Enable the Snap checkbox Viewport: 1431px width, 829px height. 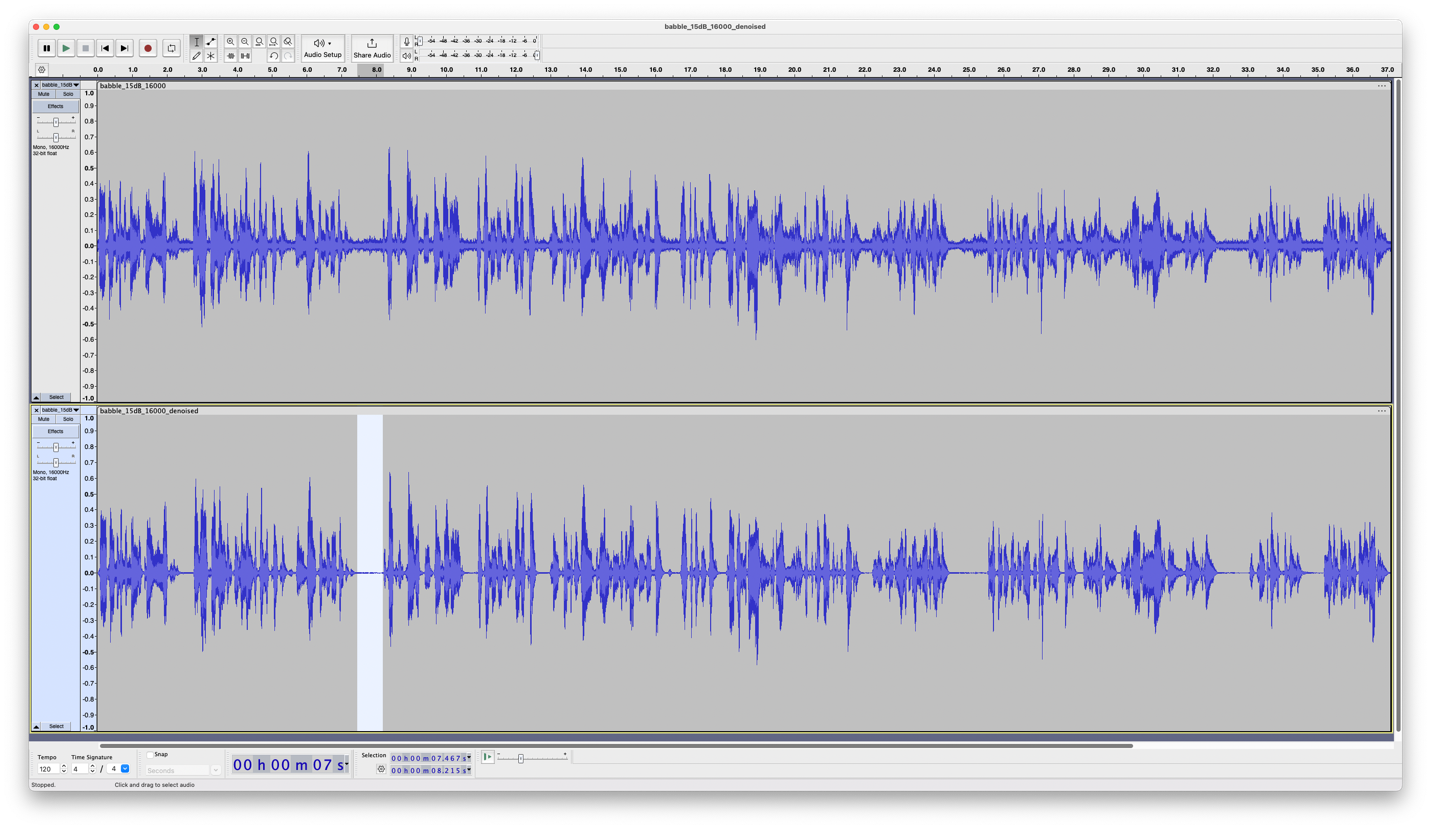click(x=150, y=754)
